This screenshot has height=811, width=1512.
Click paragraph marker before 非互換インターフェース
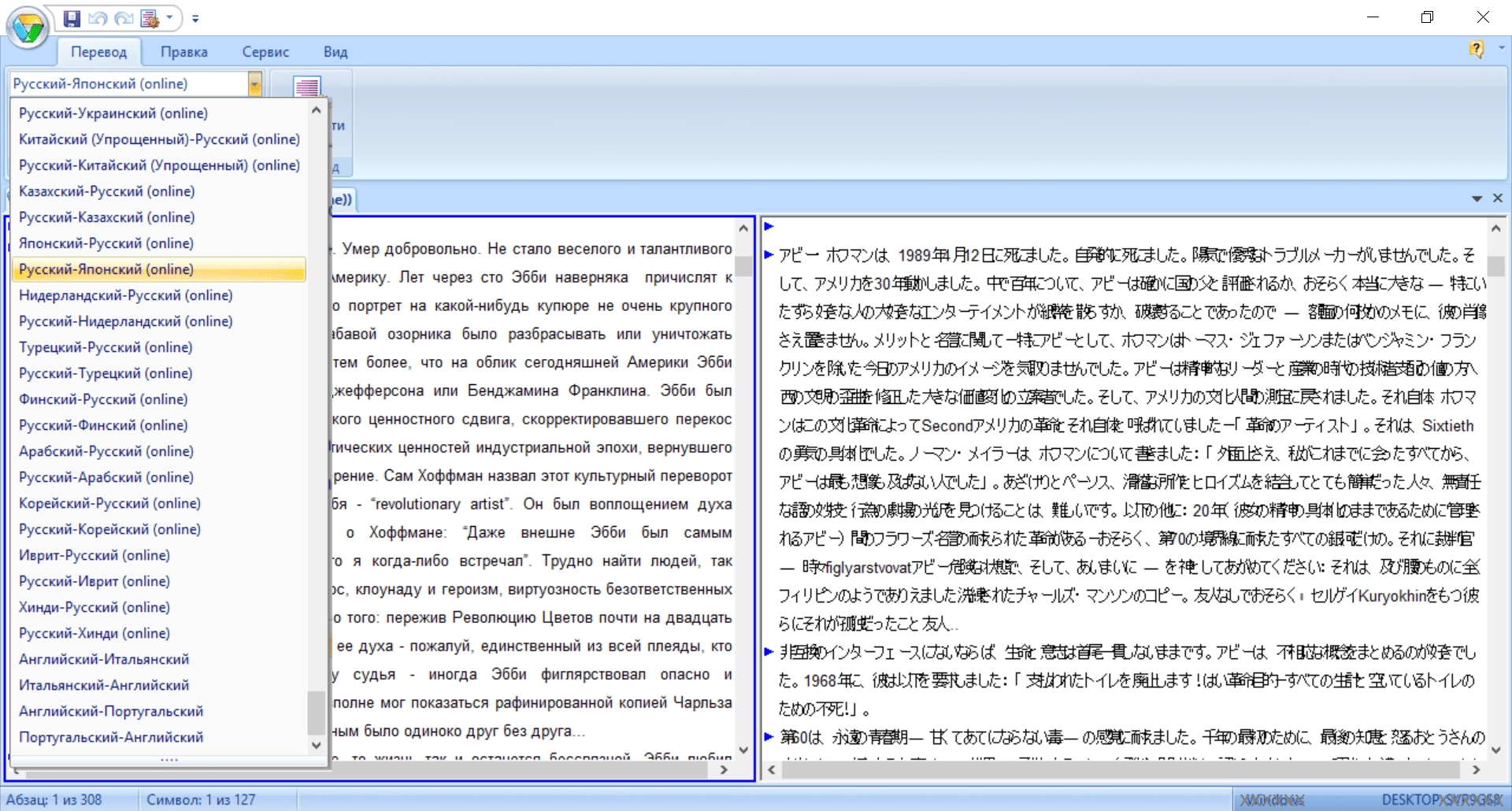pos(769,651)
